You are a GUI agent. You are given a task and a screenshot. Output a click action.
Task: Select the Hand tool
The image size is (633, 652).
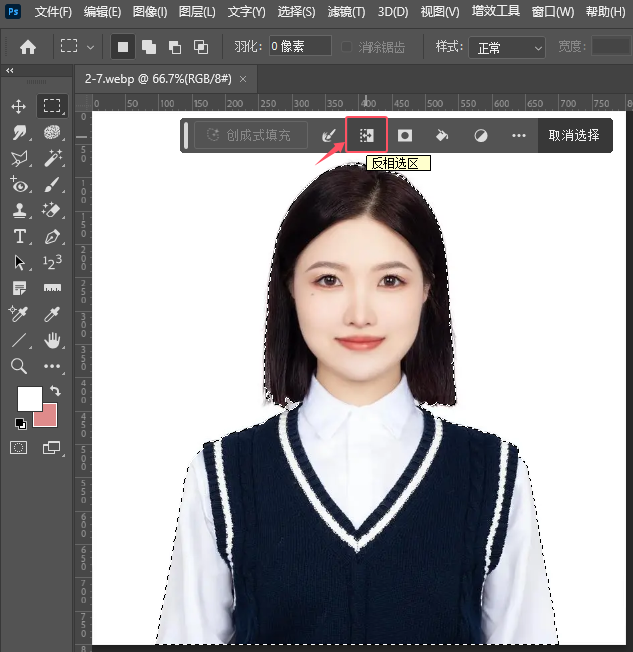52,340
